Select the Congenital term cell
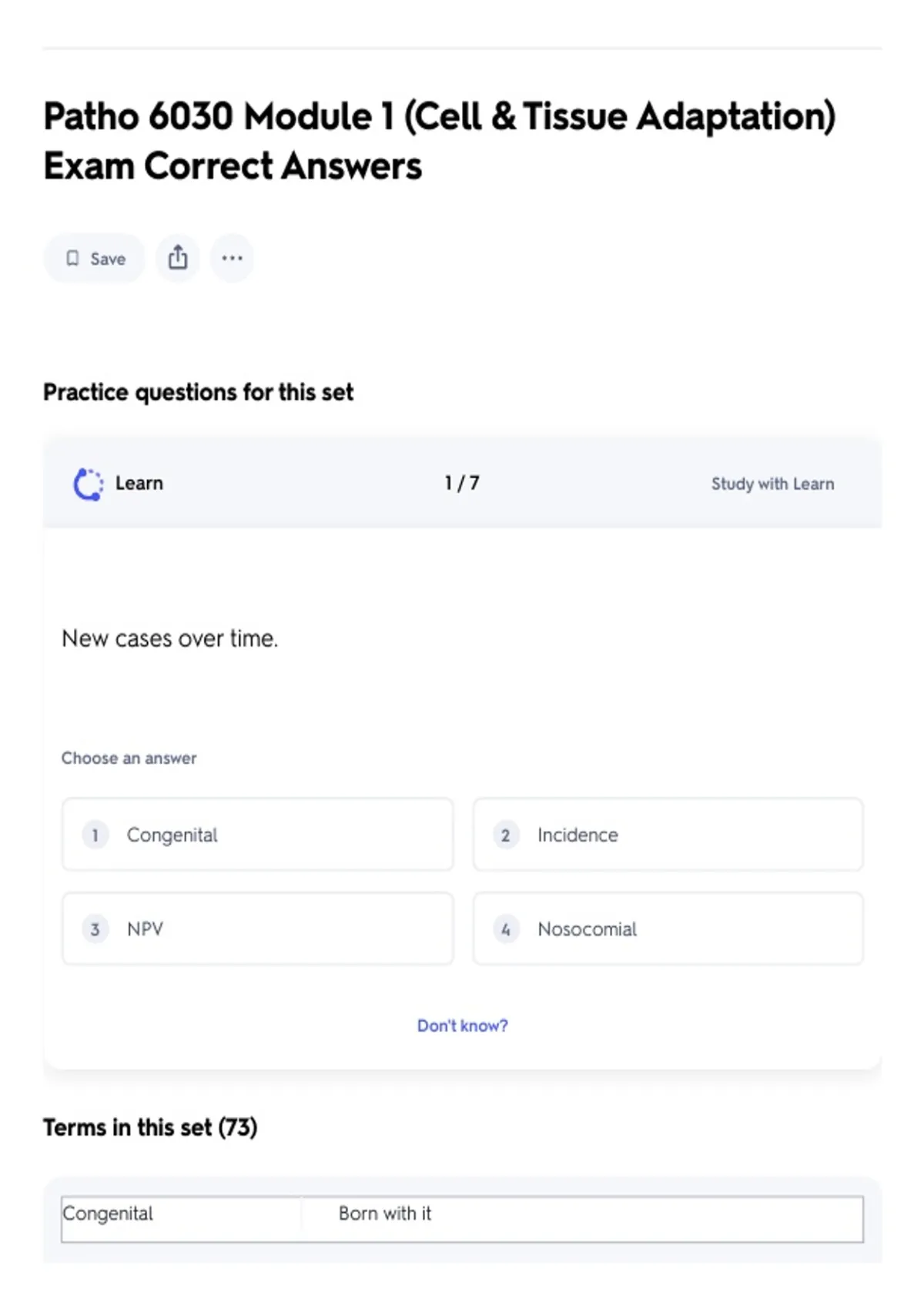Image resolution: width=924 pixels, height=1309 pixels. click(182, 1218)
